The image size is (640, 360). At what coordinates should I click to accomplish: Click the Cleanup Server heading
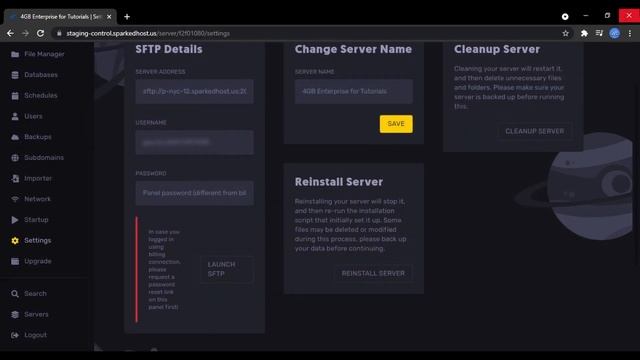[497, 49]
